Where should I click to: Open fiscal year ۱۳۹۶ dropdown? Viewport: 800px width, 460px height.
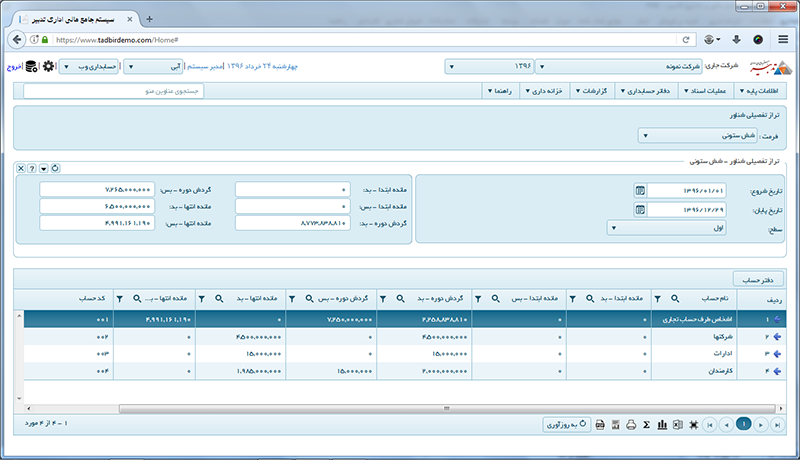[x=490, y=67]
